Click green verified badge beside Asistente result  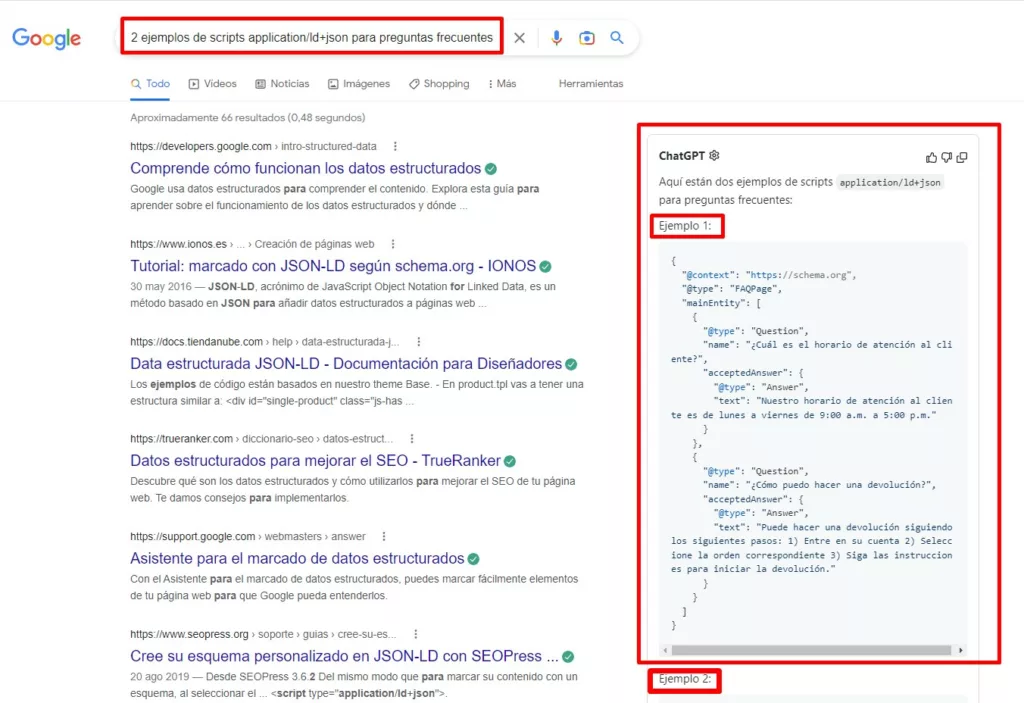point(473,559)
